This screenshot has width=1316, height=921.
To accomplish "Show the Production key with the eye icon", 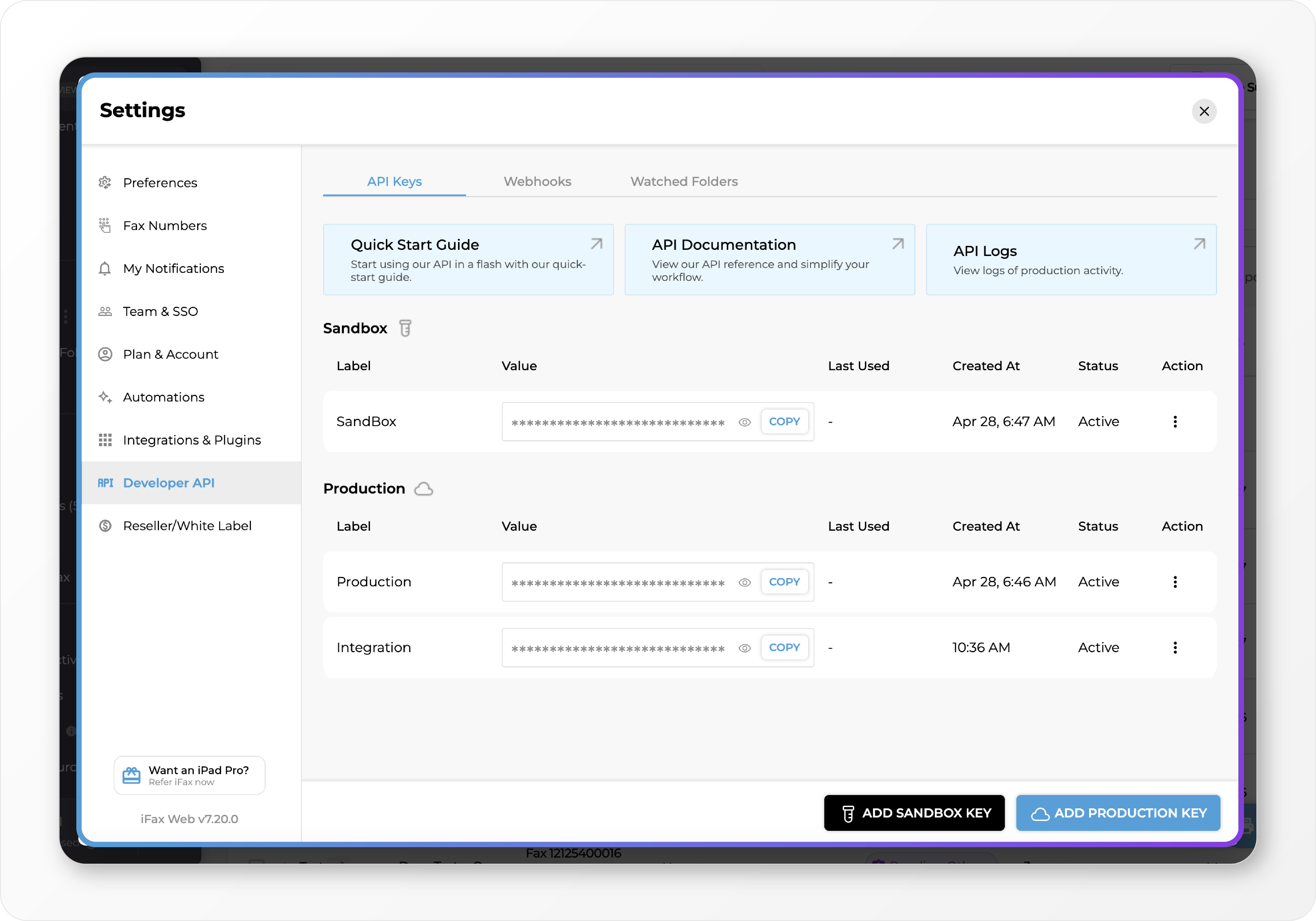I will tap(744, 582).
